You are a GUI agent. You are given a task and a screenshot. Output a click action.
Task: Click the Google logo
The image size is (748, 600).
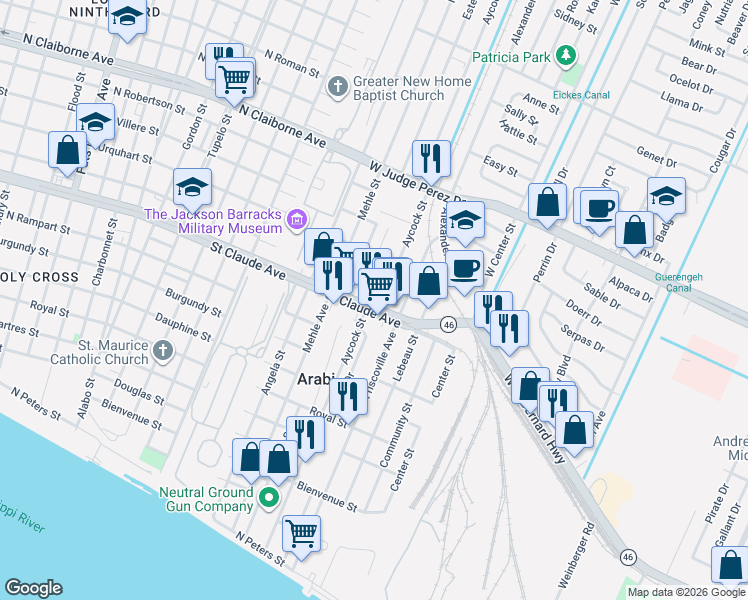[34, 588]
